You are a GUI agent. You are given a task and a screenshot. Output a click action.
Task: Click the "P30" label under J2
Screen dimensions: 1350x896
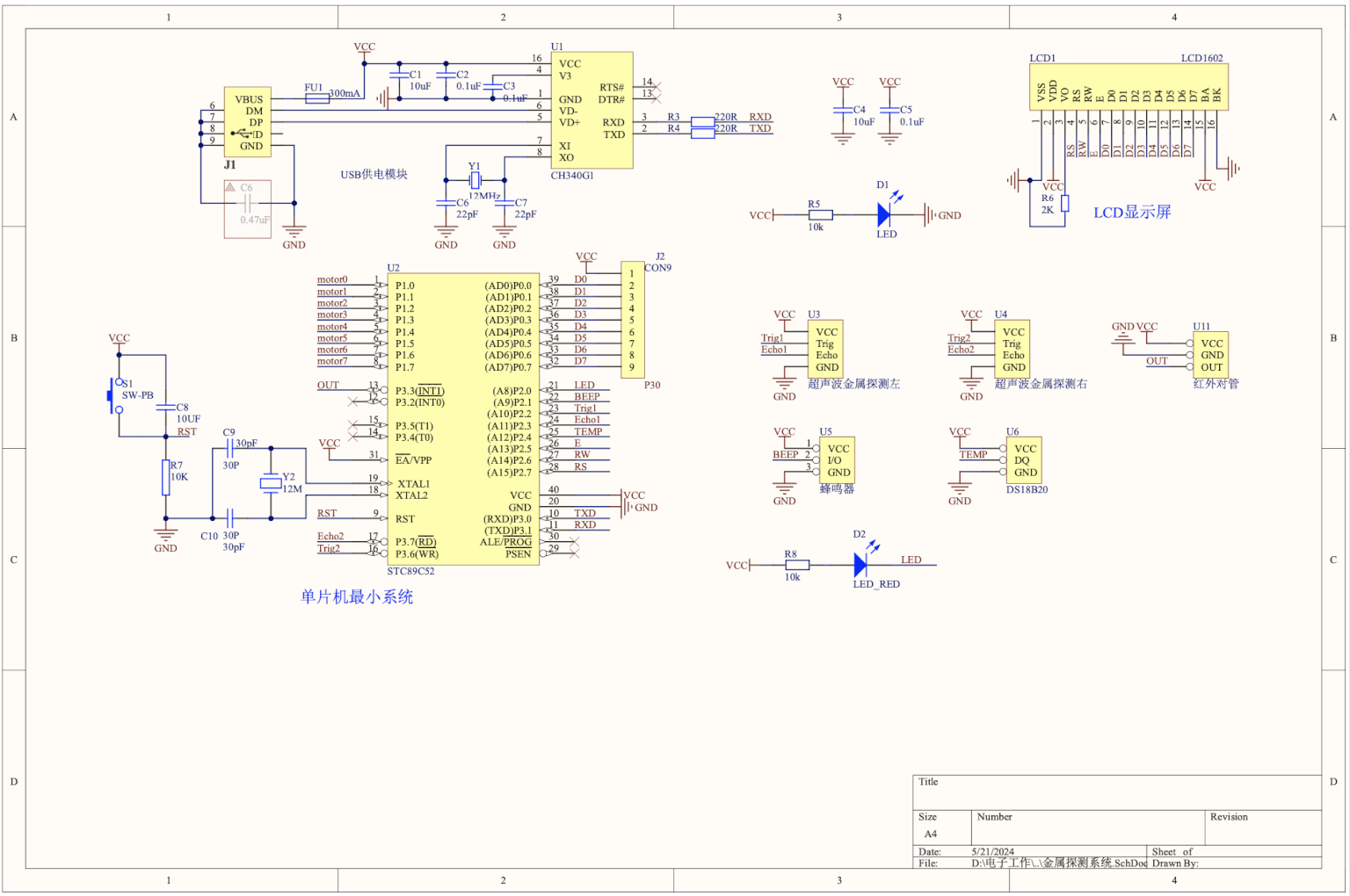coord(652,385)
